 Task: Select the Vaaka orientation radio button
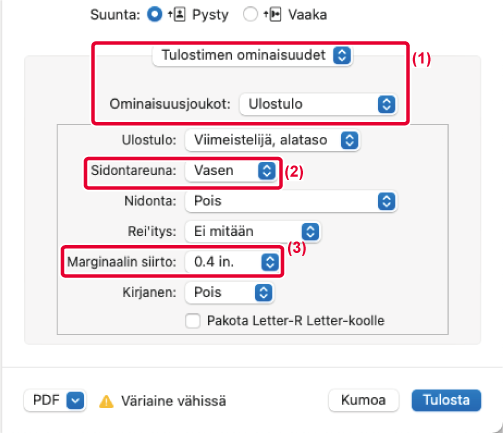(x=250, y=14)
